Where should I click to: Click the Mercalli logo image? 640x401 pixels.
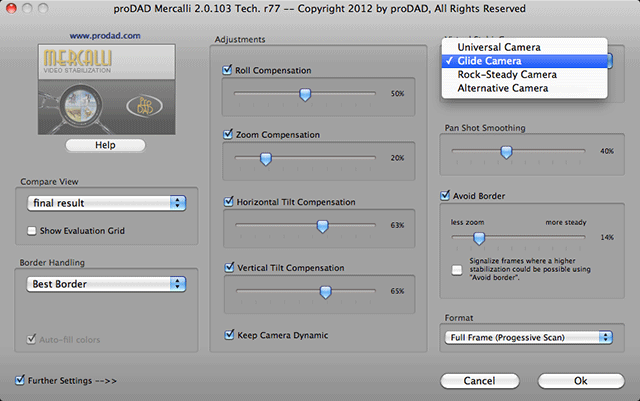[107, 89]
